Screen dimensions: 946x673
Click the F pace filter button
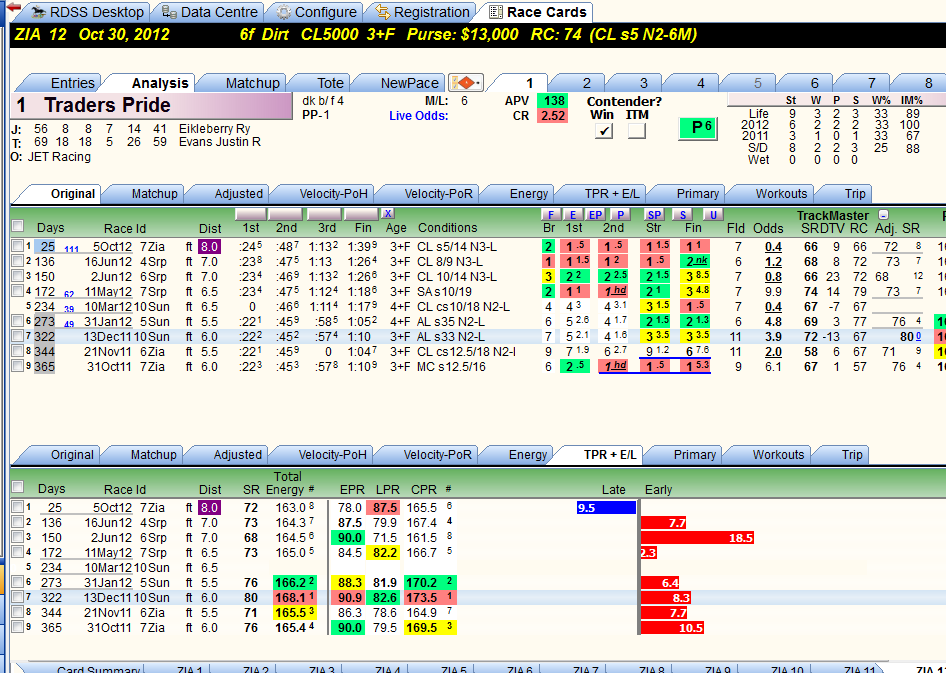click(x=550, y=215)
